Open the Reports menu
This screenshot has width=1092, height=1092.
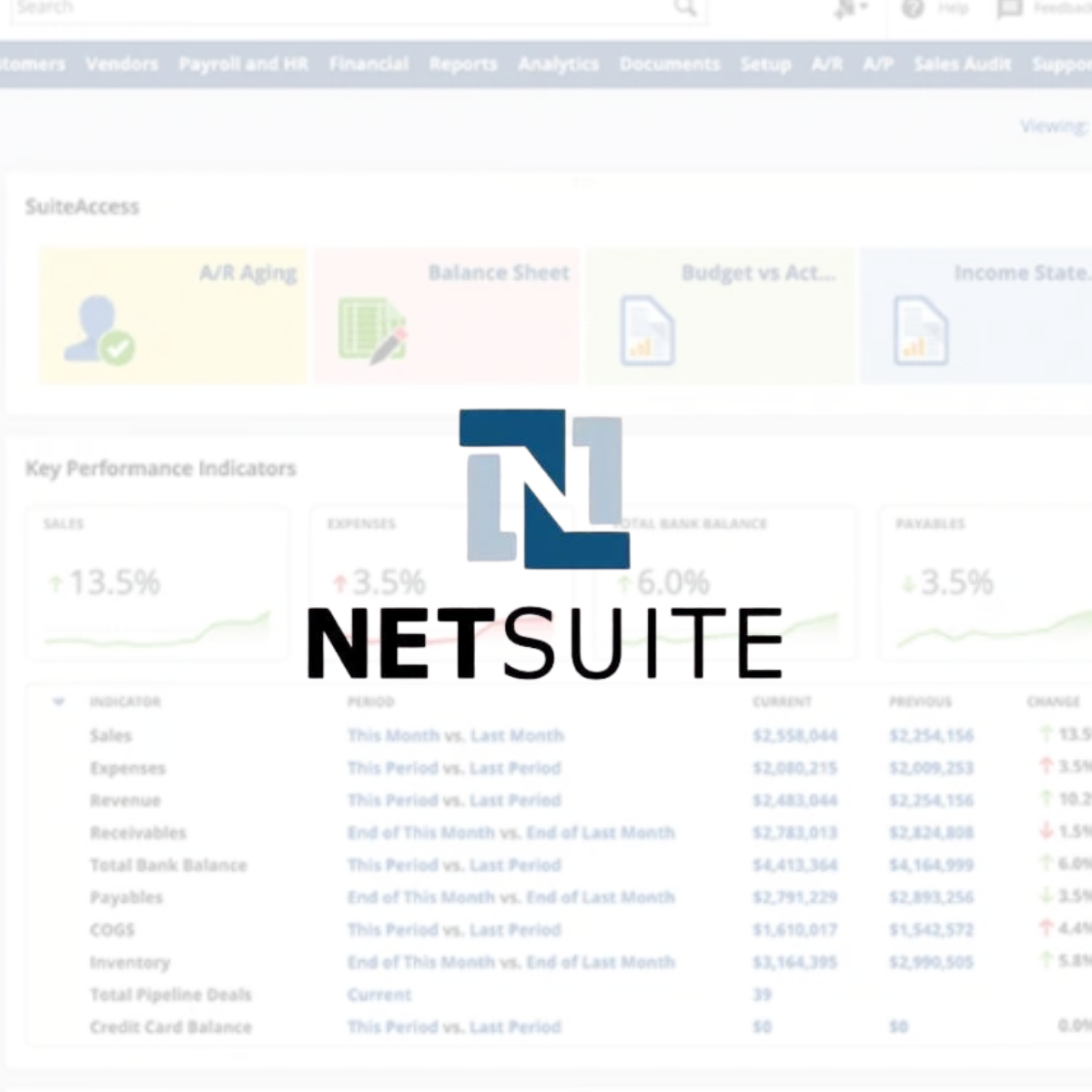[463, 65]
